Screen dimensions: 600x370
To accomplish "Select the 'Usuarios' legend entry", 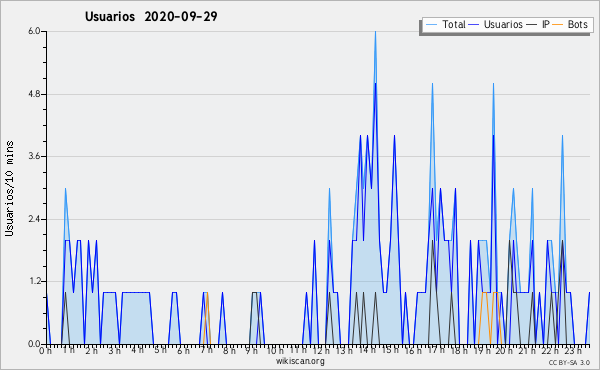I will coord(496,24).
